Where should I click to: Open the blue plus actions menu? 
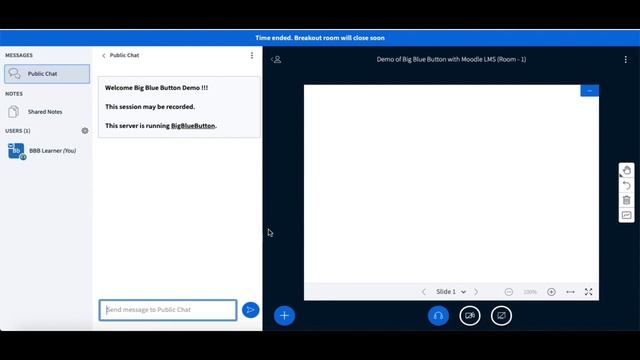tap(284, 316)
